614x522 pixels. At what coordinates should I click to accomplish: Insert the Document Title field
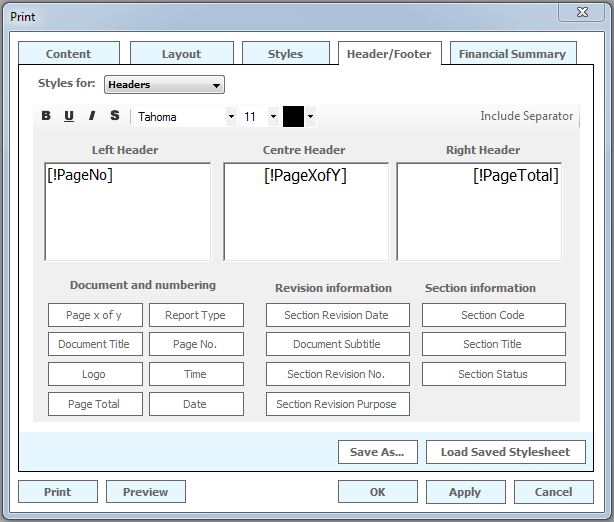(x=95, y=344)
